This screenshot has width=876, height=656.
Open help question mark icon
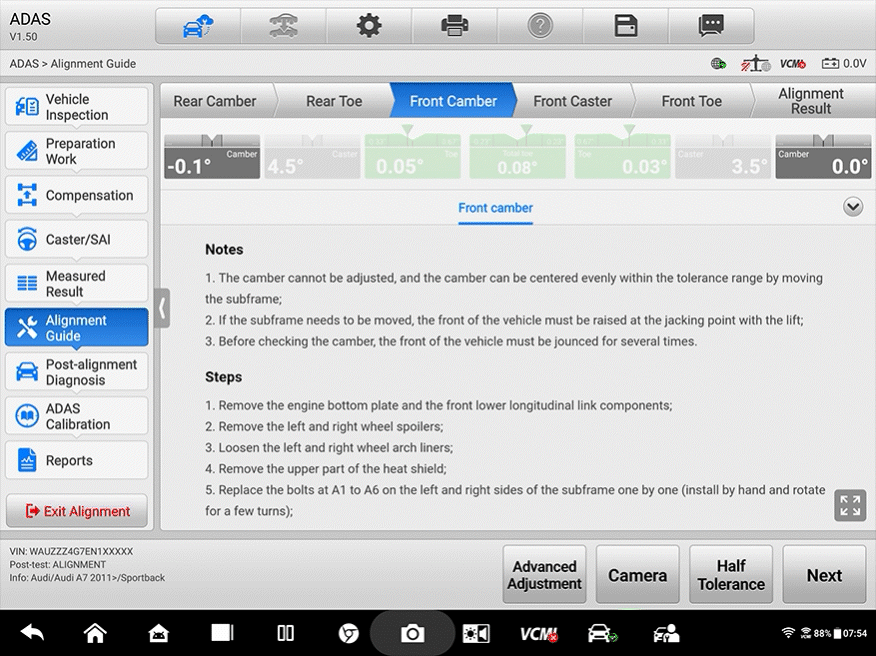(x=540, y=26)
